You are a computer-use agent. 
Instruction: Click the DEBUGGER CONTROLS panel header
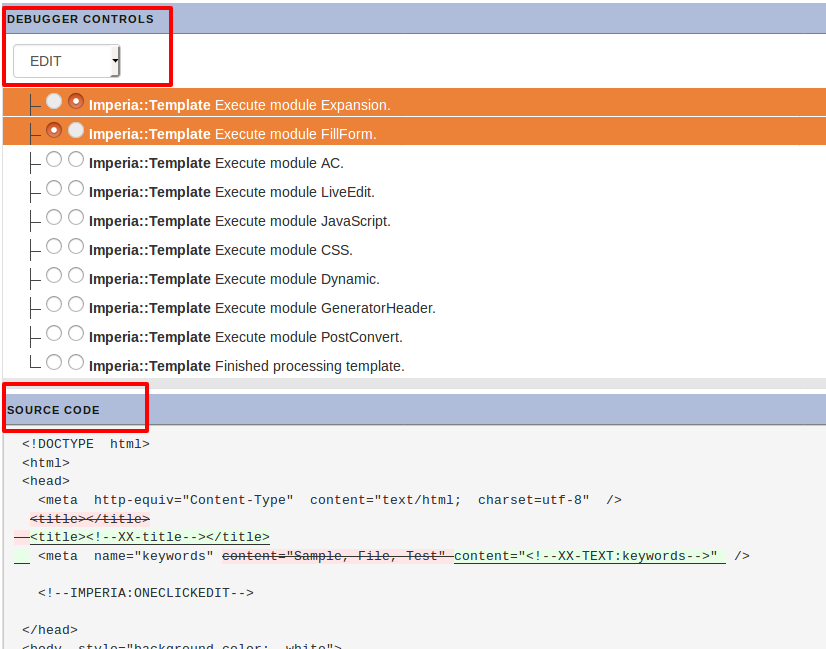(x=414, y=19)
